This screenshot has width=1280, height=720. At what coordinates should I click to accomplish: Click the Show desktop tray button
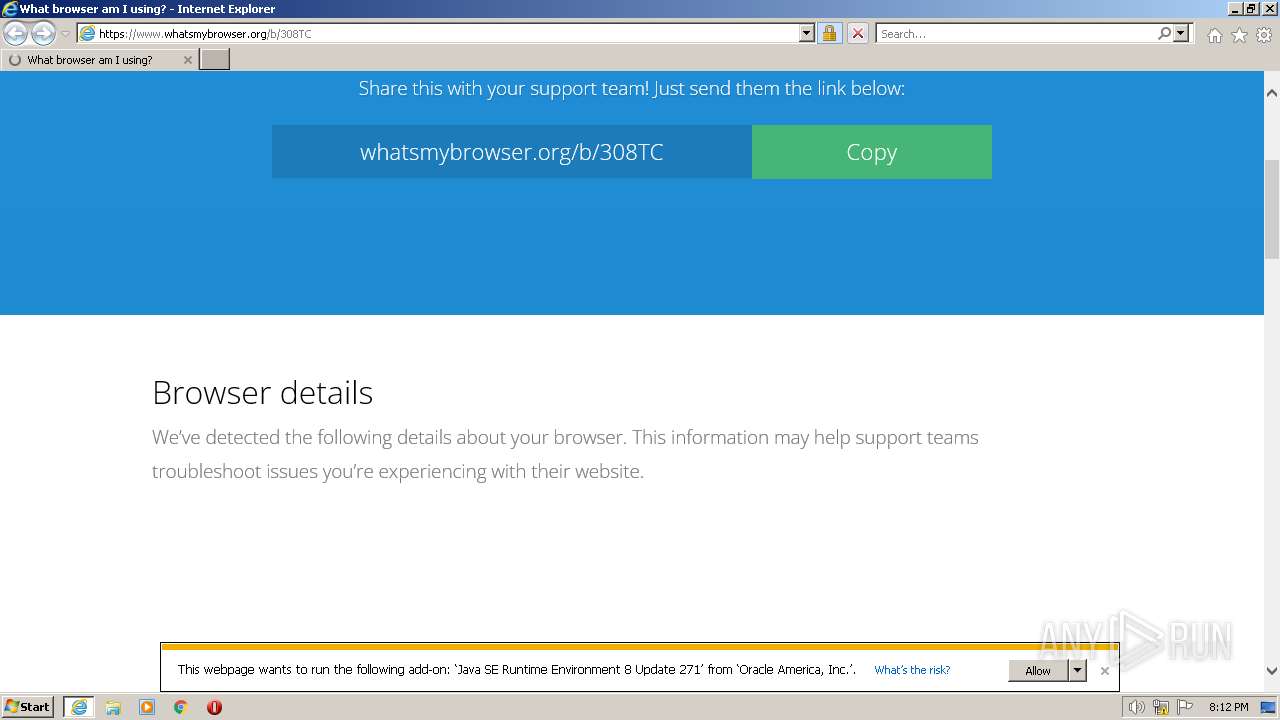tap(1268, 707)
